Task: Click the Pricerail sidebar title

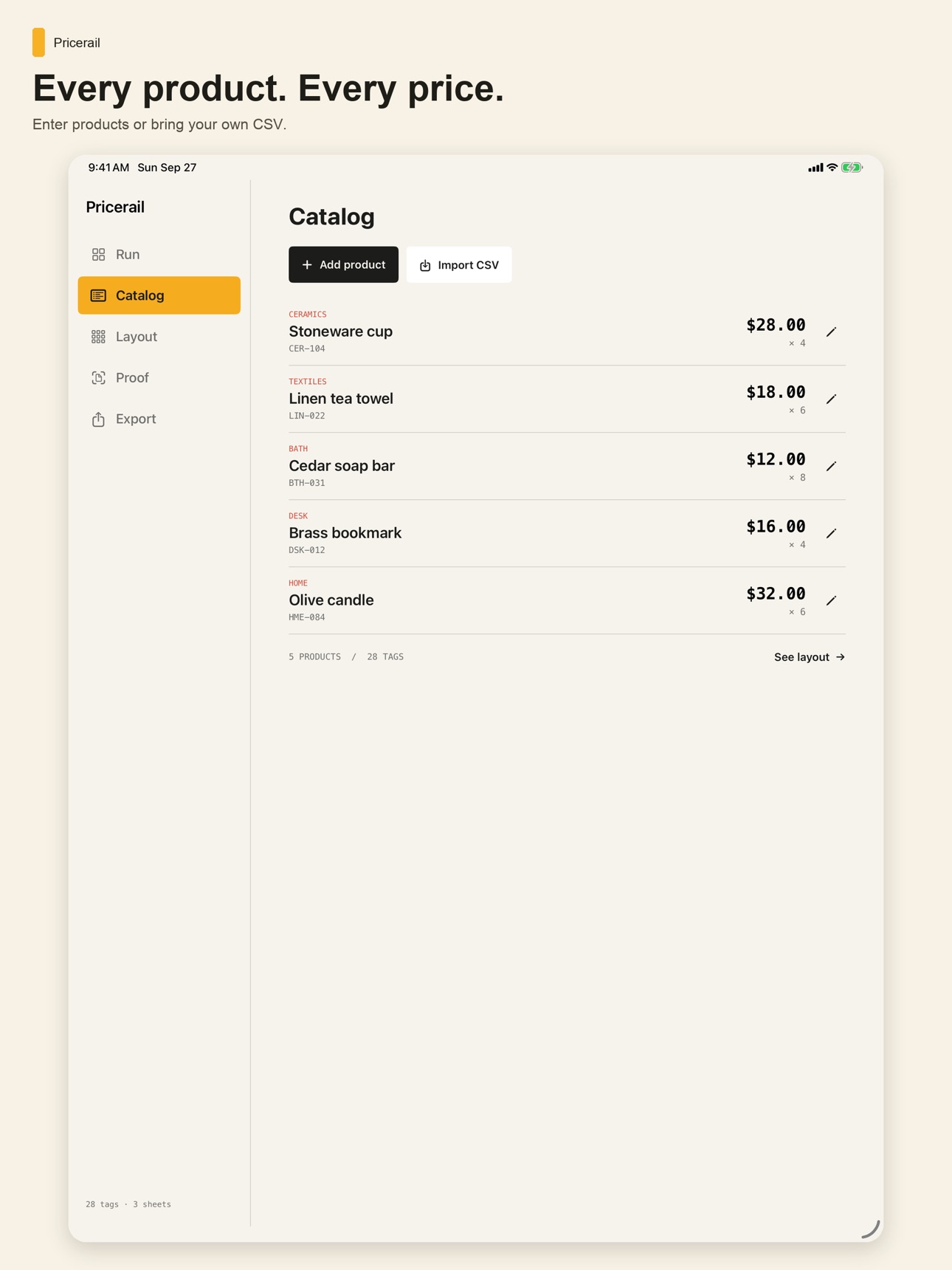Action: tap(115, 207)
